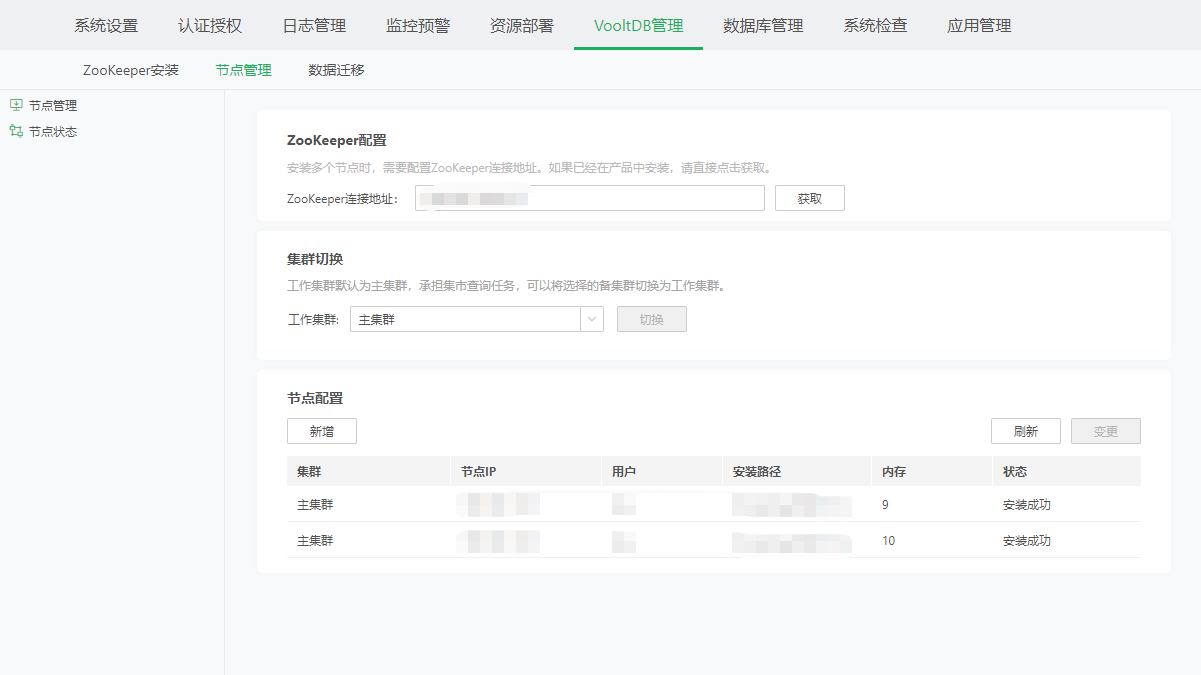Open the 资源部署 tab

[x=522, y=26]
